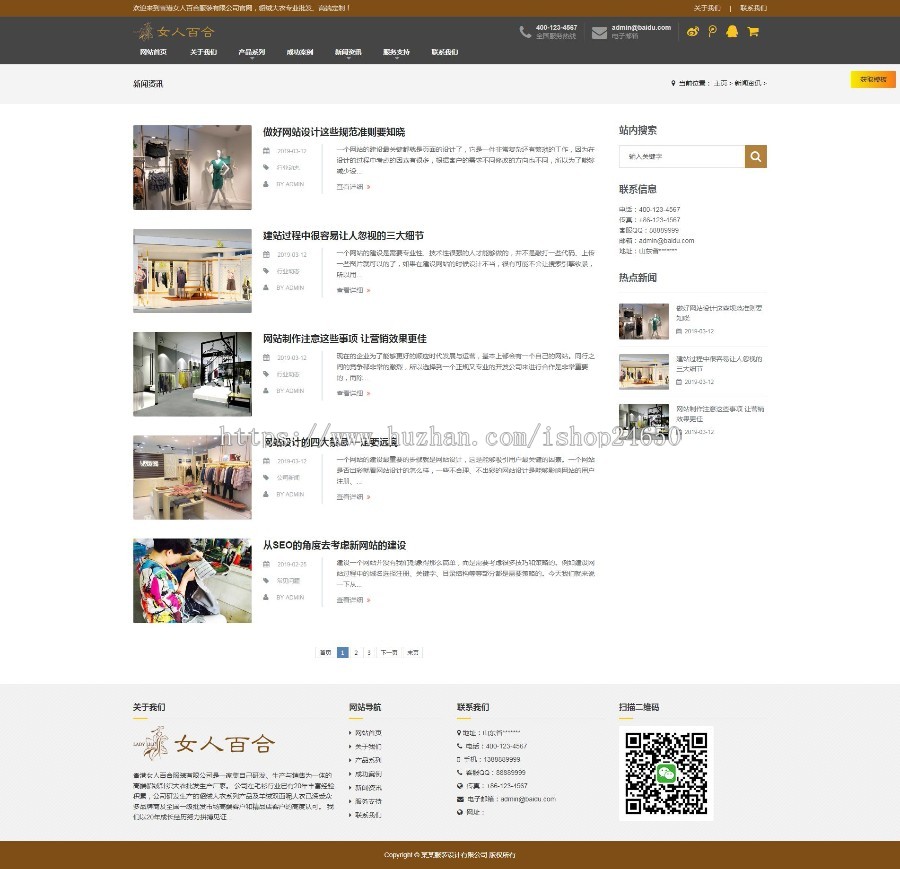Click the mannequin store thumbnail of first article
900x869 pixels.
coord(192,167)
